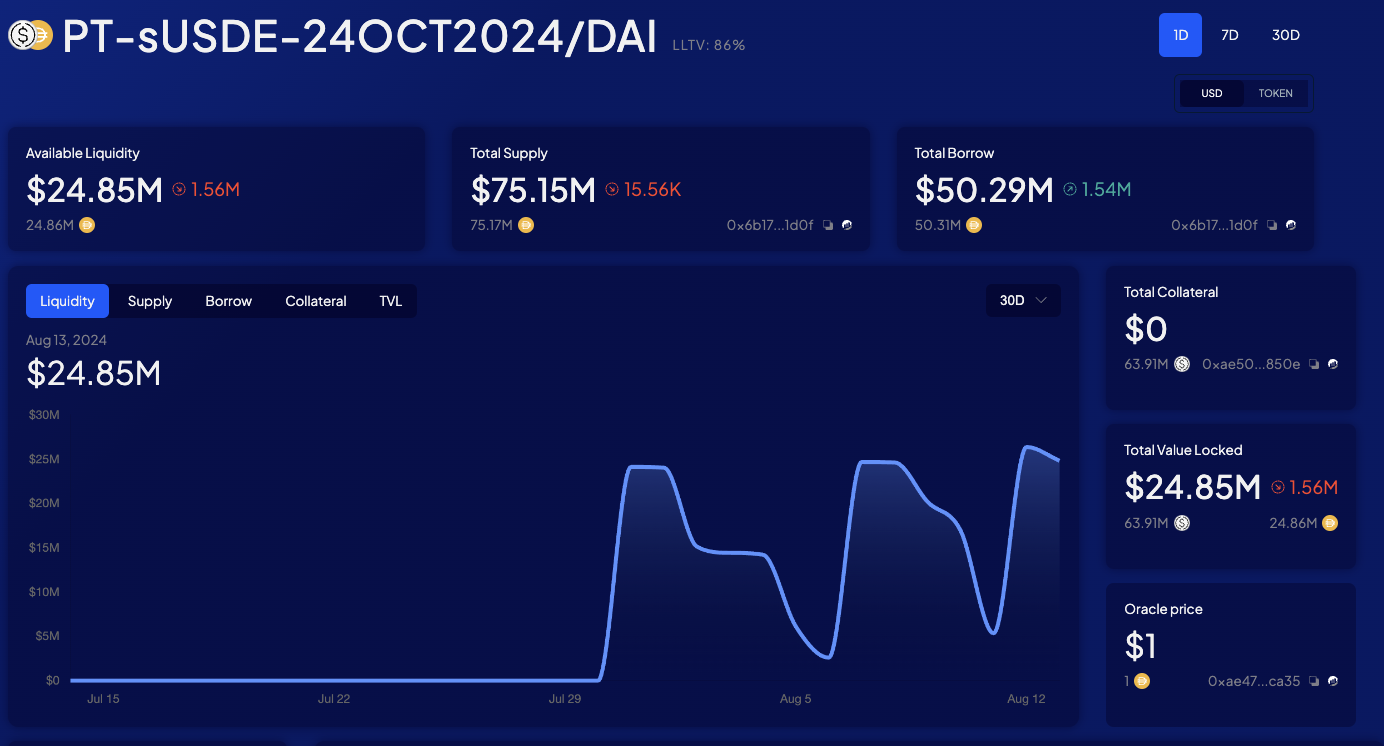Show the Collateral chart tab
The image size is (1384, 746).
tap(315, 301)
